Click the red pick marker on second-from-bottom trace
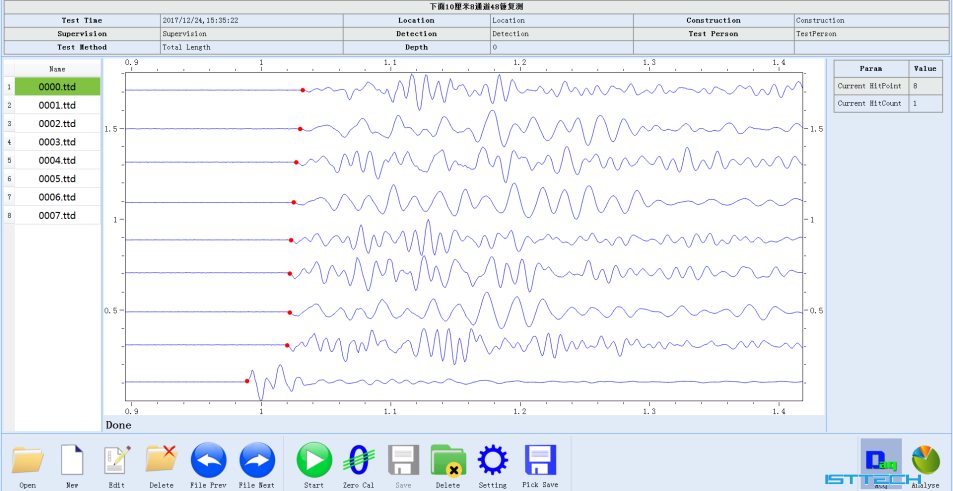Image resolution: width=953 pixels, height=491 pixels. 287,345
